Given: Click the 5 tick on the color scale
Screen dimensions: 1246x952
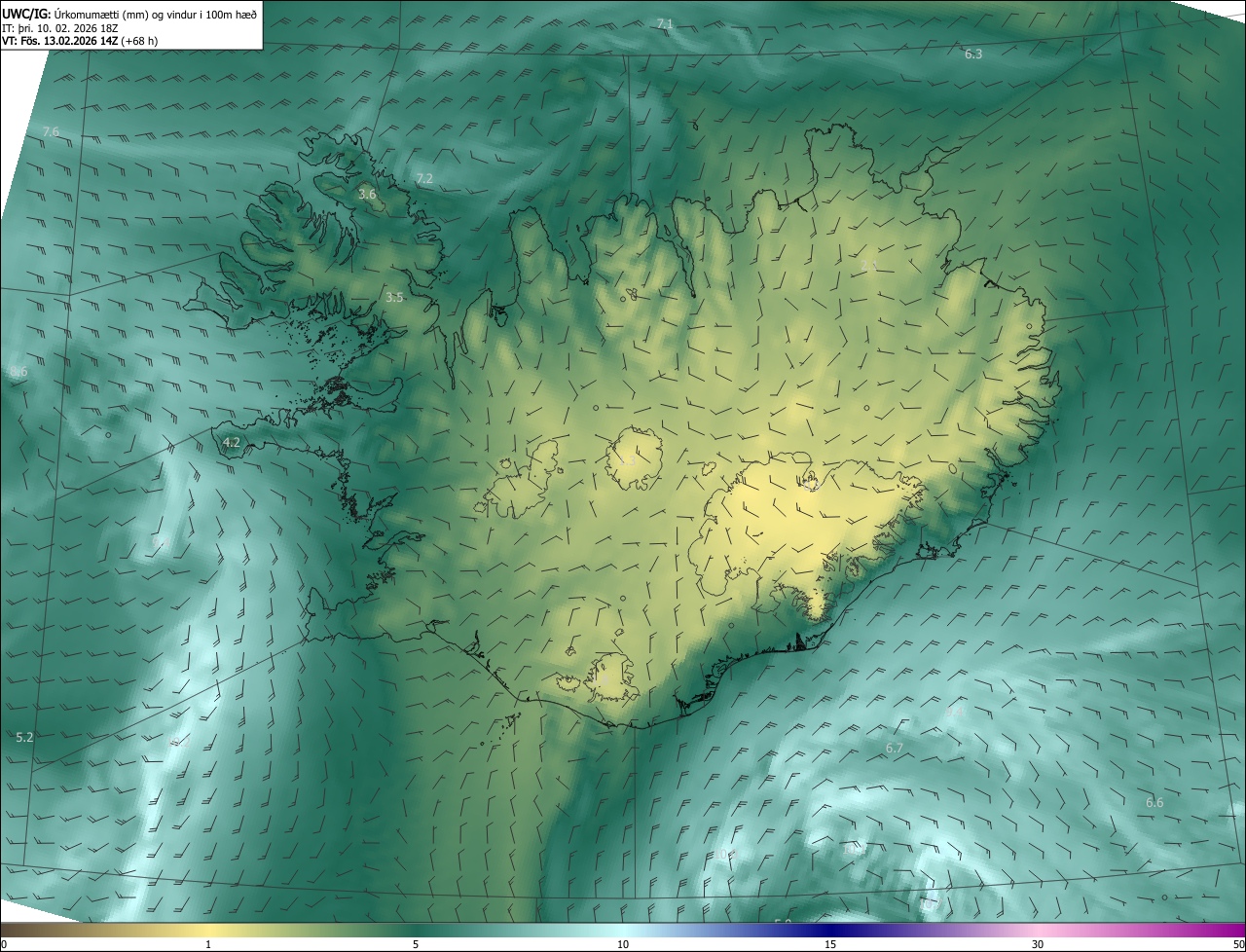Looking at the screenshot, I should point(416,944).
